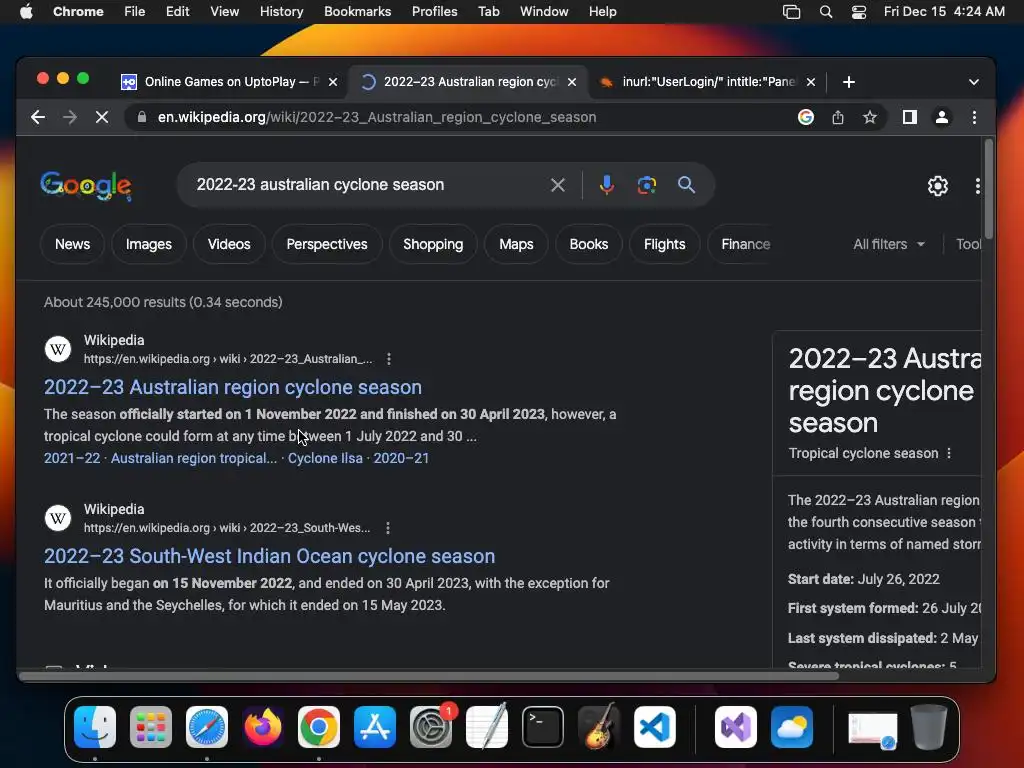Open Google quick settings gear

pyautogui.click(x=938, y=186)
